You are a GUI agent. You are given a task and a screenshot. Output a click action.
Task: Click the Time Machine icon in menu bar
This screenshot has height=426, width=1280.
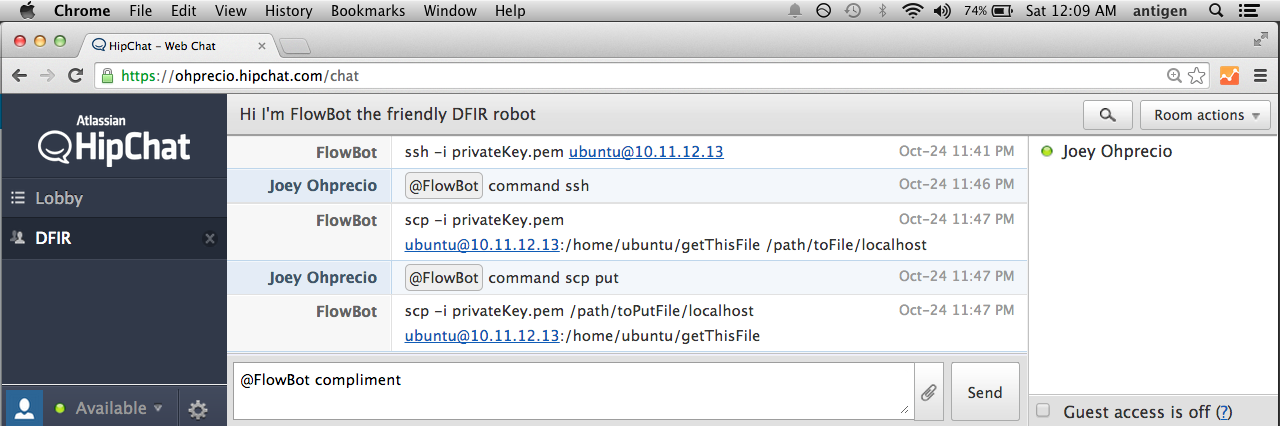tap(852, 11)
